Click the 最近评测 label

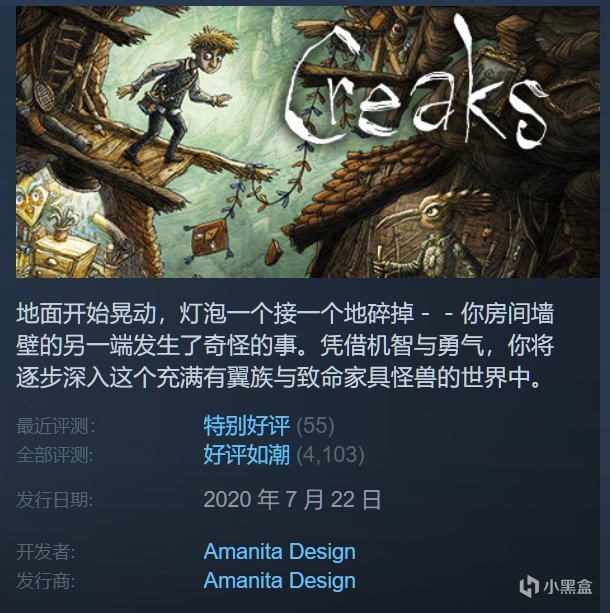coord(55,426)
